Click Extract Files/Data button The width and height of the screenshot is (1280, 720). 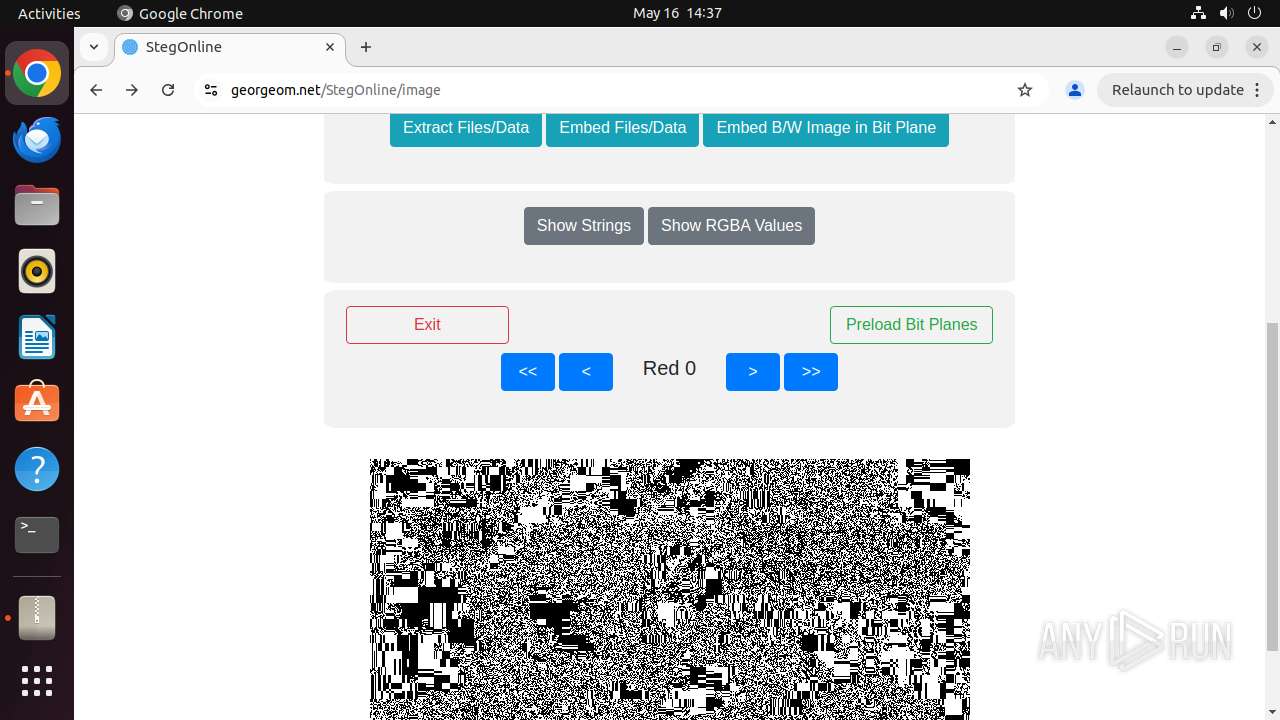click(466, 128)
